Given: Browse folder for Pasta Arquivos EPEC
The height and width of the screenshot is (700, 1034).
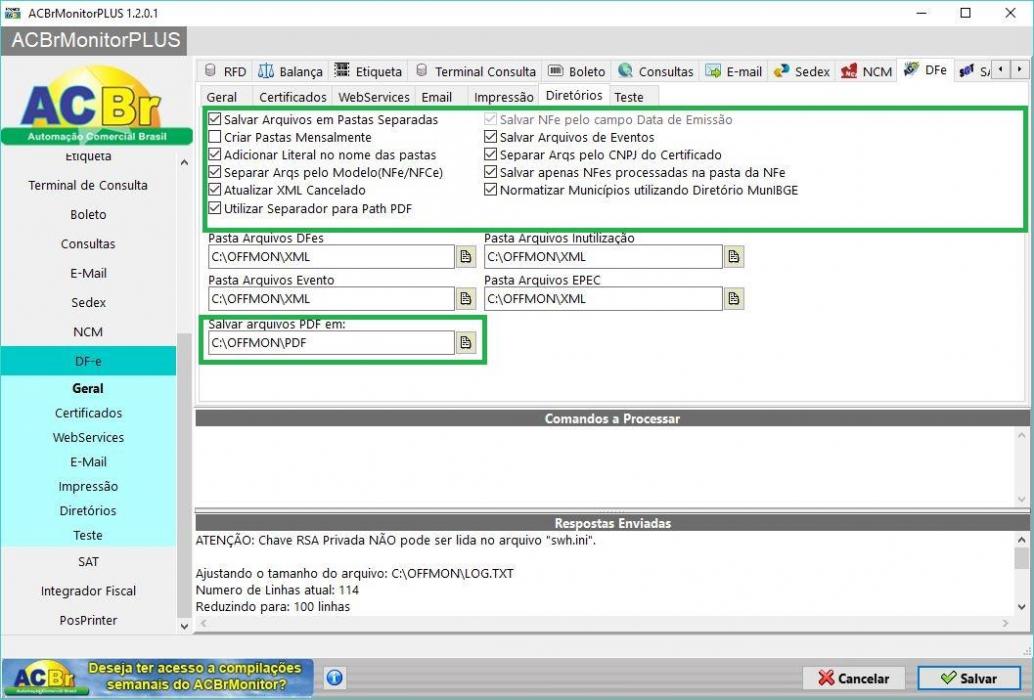Looking at the screenshot, I should pos(733,299).
